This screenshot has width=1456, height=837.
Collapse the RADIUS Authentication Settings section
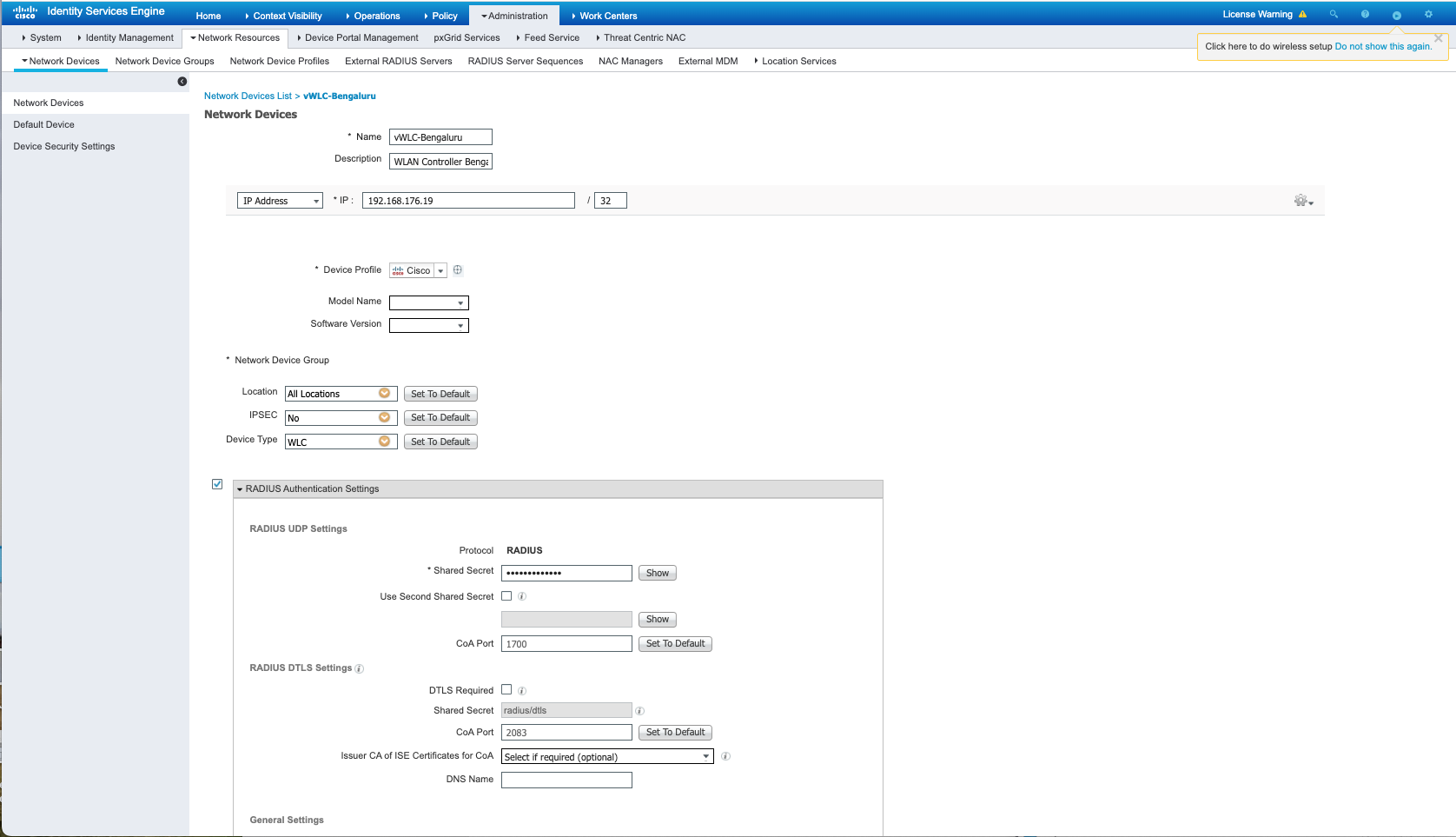coord(240,489)
